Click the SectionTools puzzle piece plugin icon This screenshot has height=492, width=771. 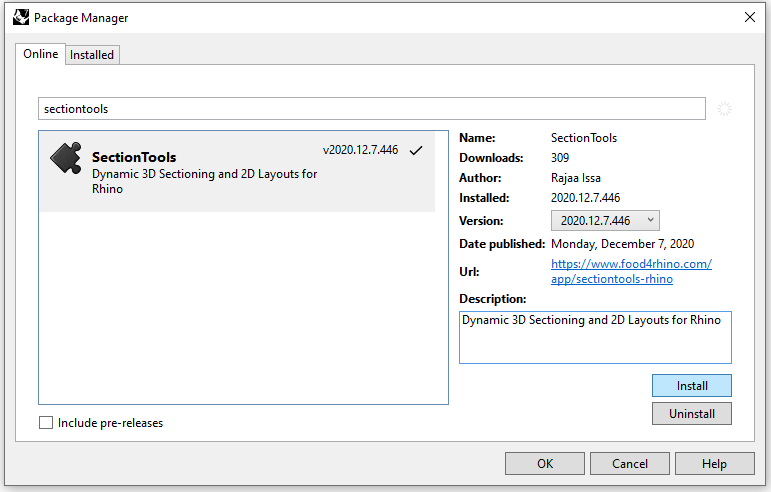click(65, 158)
